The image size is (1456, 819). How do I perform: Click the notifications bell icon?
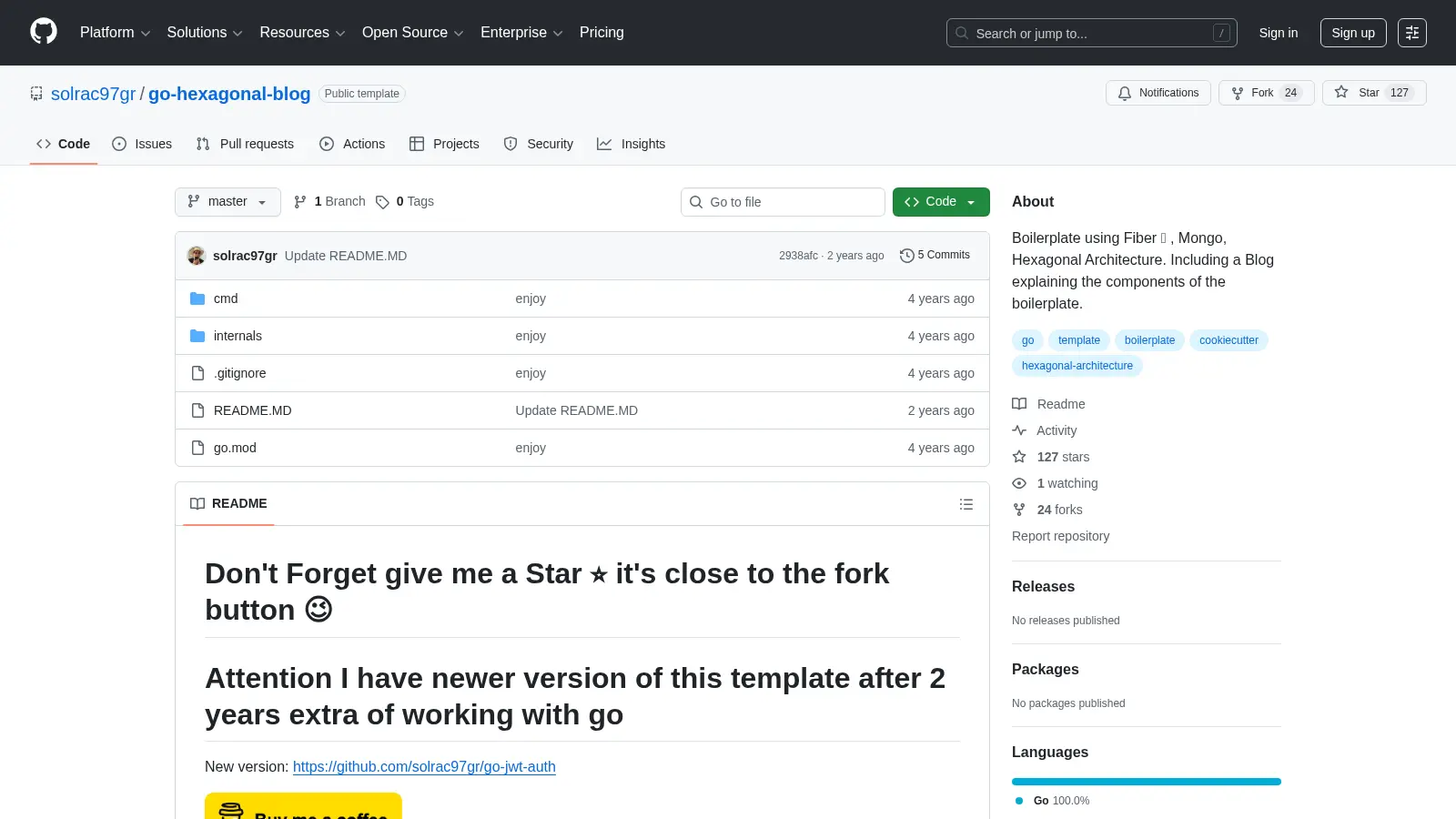(1125, 93)
